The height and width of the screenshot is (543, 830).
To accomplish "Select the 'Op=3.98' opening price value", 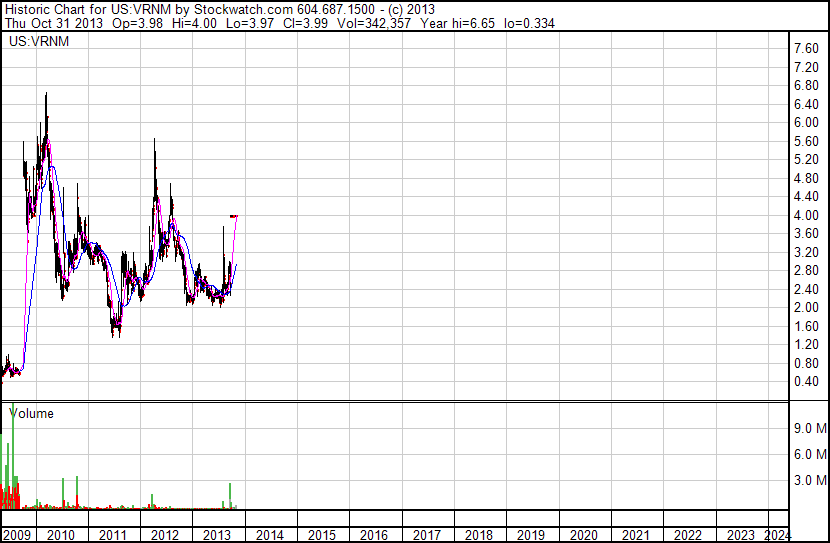I will [x=138, y=23].
